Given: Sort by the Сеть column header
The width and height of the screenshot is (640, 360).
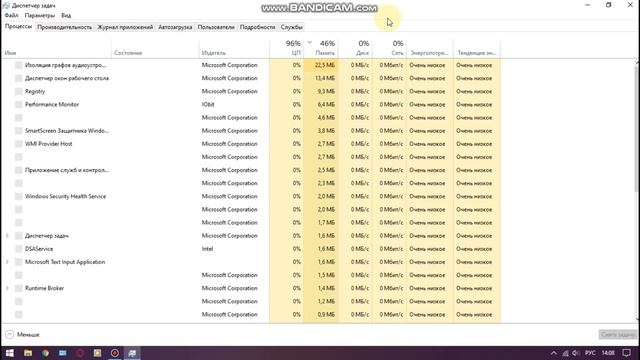Looking at the screenshot, I should (389, 48).
